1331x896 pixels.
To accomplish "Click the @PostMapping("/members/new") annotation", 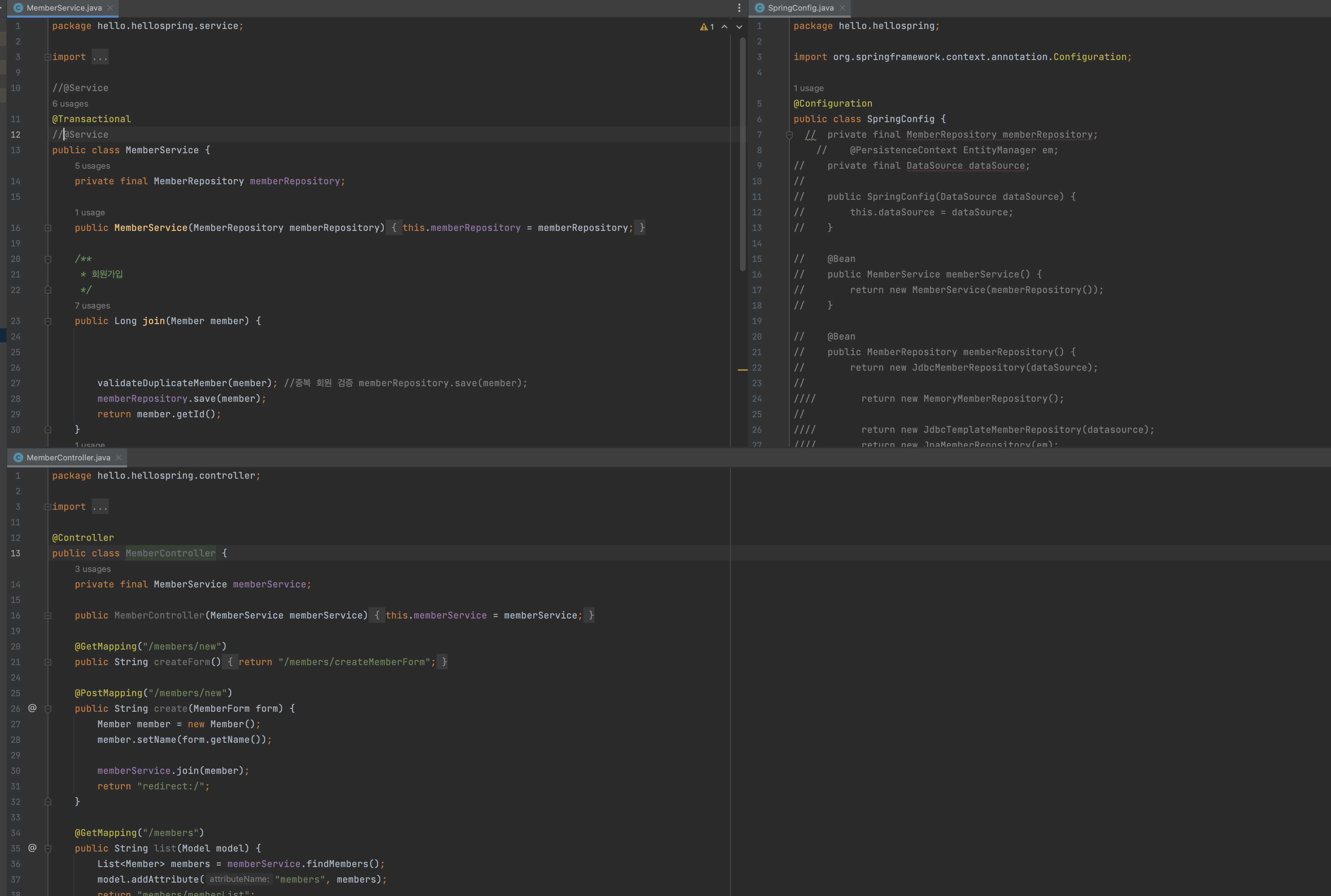I will click(154, 693).
